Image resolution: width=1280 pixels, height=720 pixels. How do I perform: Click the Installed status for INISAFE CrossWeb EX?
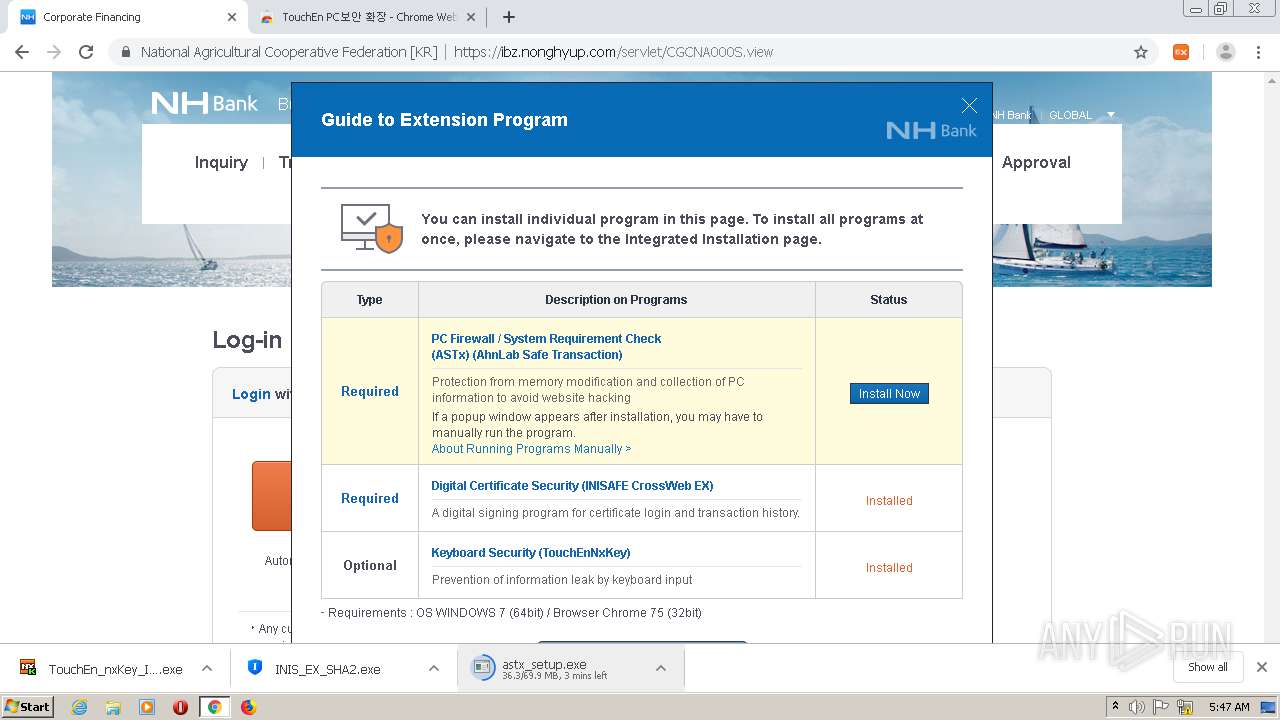[889, 501]
